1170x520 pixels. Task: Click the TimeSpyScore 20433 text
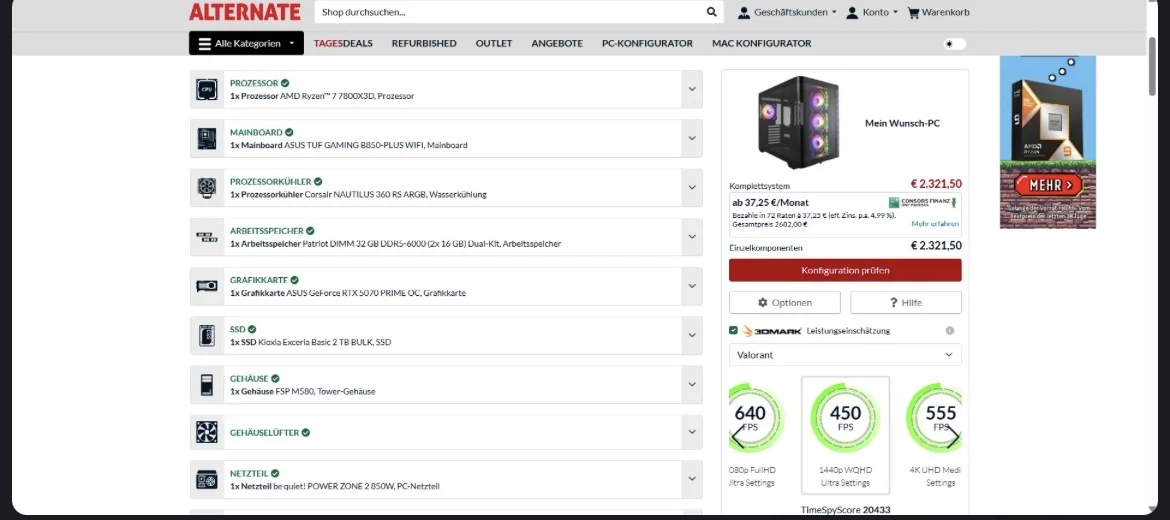click(x=845, y=510)
